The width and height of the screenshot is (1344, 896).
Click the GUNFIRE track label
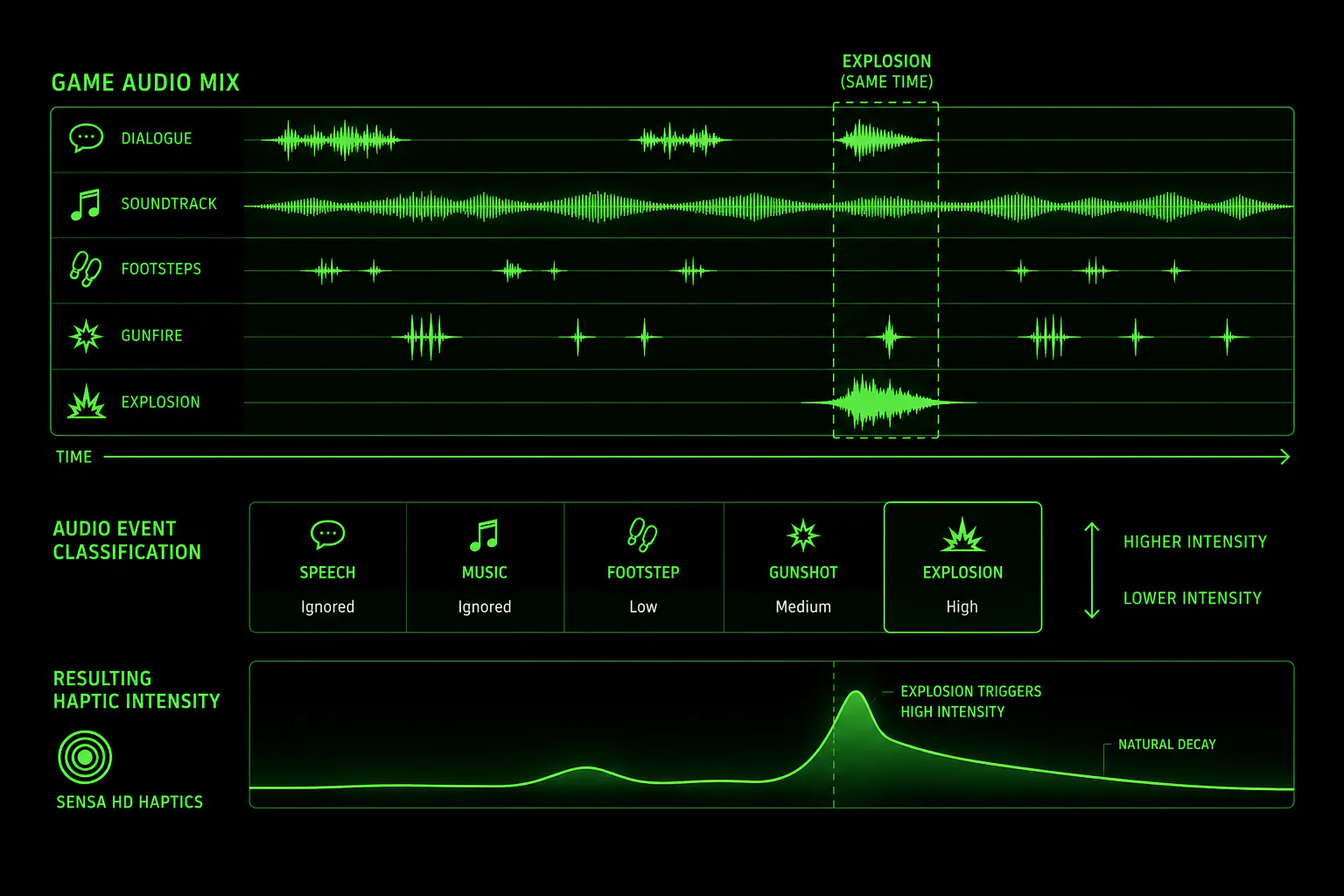coord(151,335)
